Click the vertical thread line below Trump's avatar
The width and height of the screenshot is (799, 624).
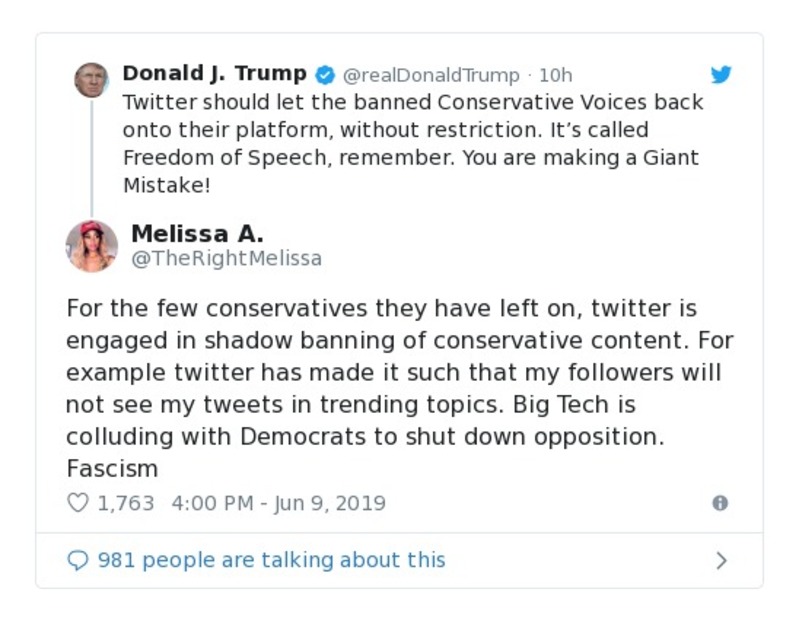click(91, 158)
